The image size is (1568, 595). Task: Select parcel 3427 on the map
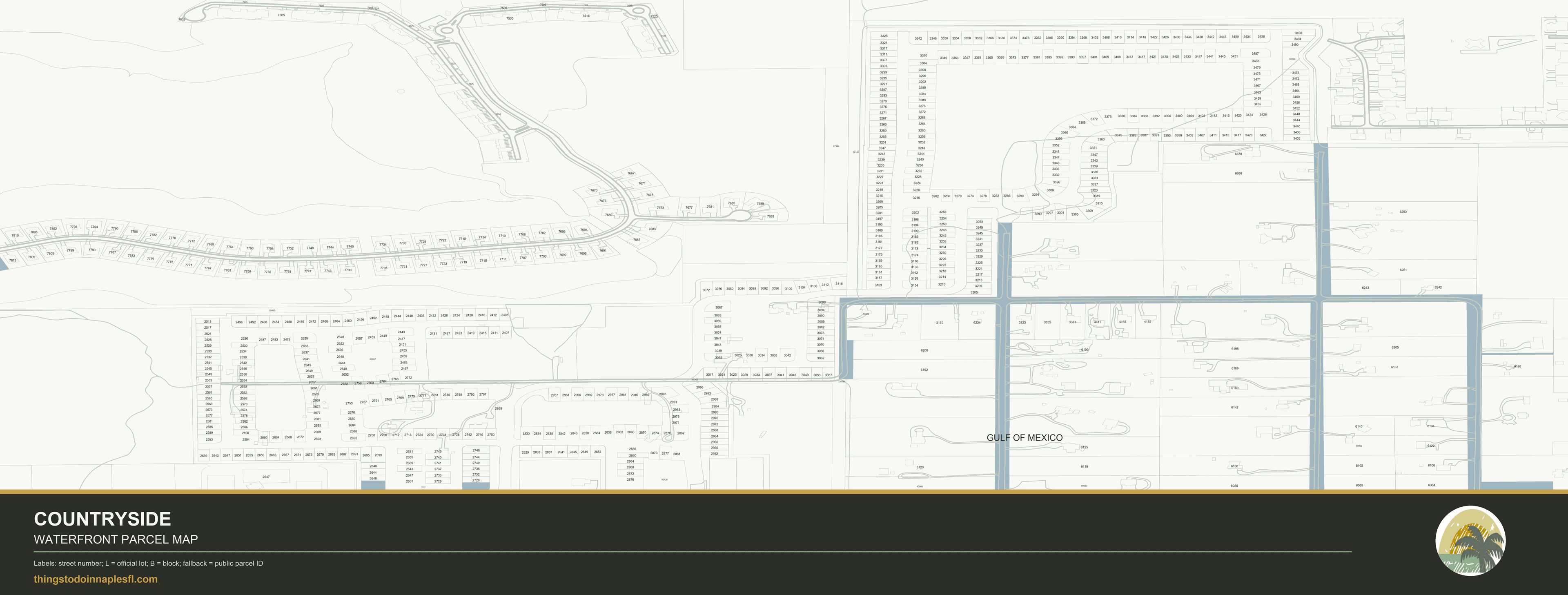coord(1263,135)
